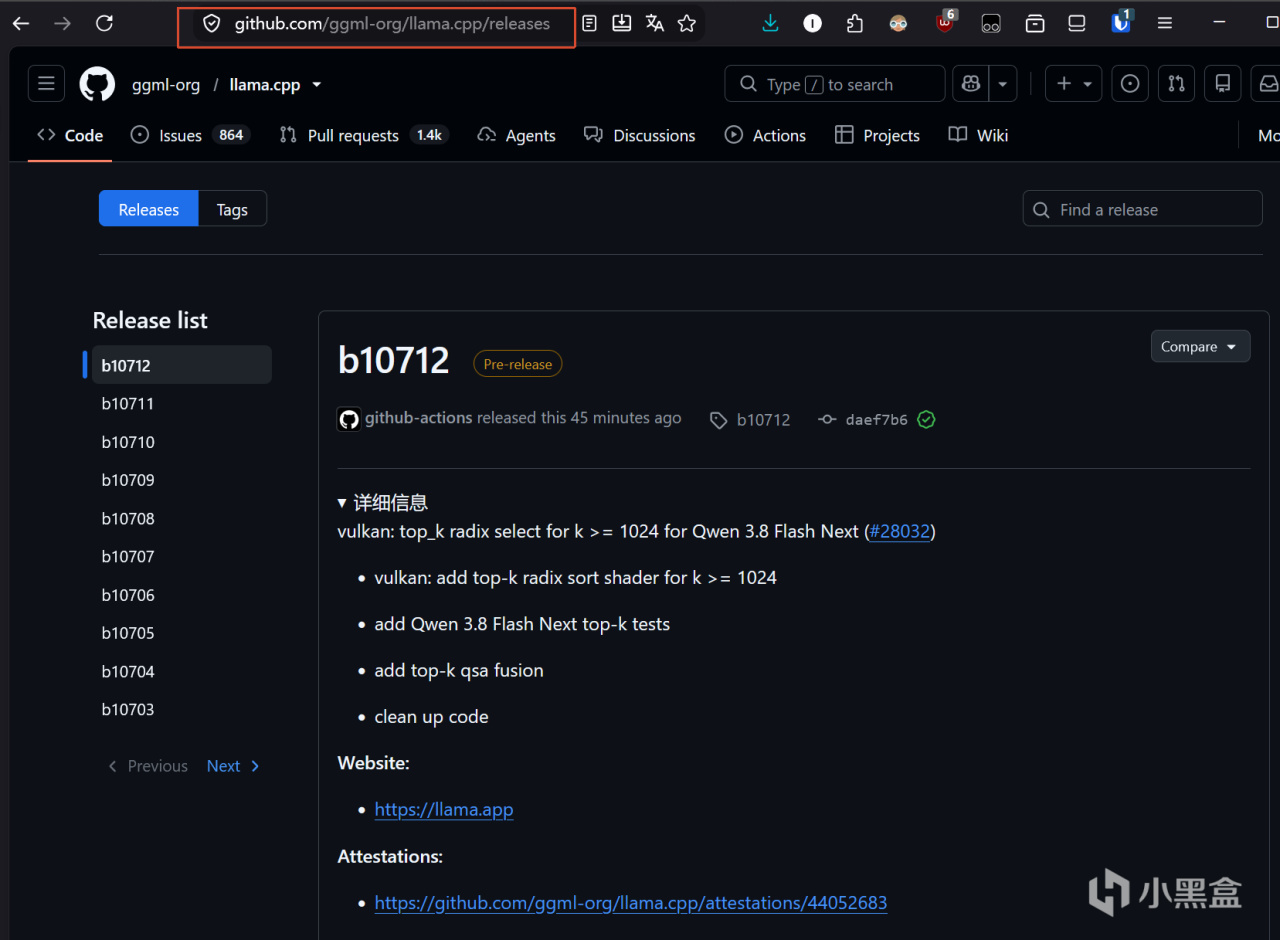This screenshot has height=940, width=1280.
Task: Click the ggml-org owner link
Action: click(166, 85)
